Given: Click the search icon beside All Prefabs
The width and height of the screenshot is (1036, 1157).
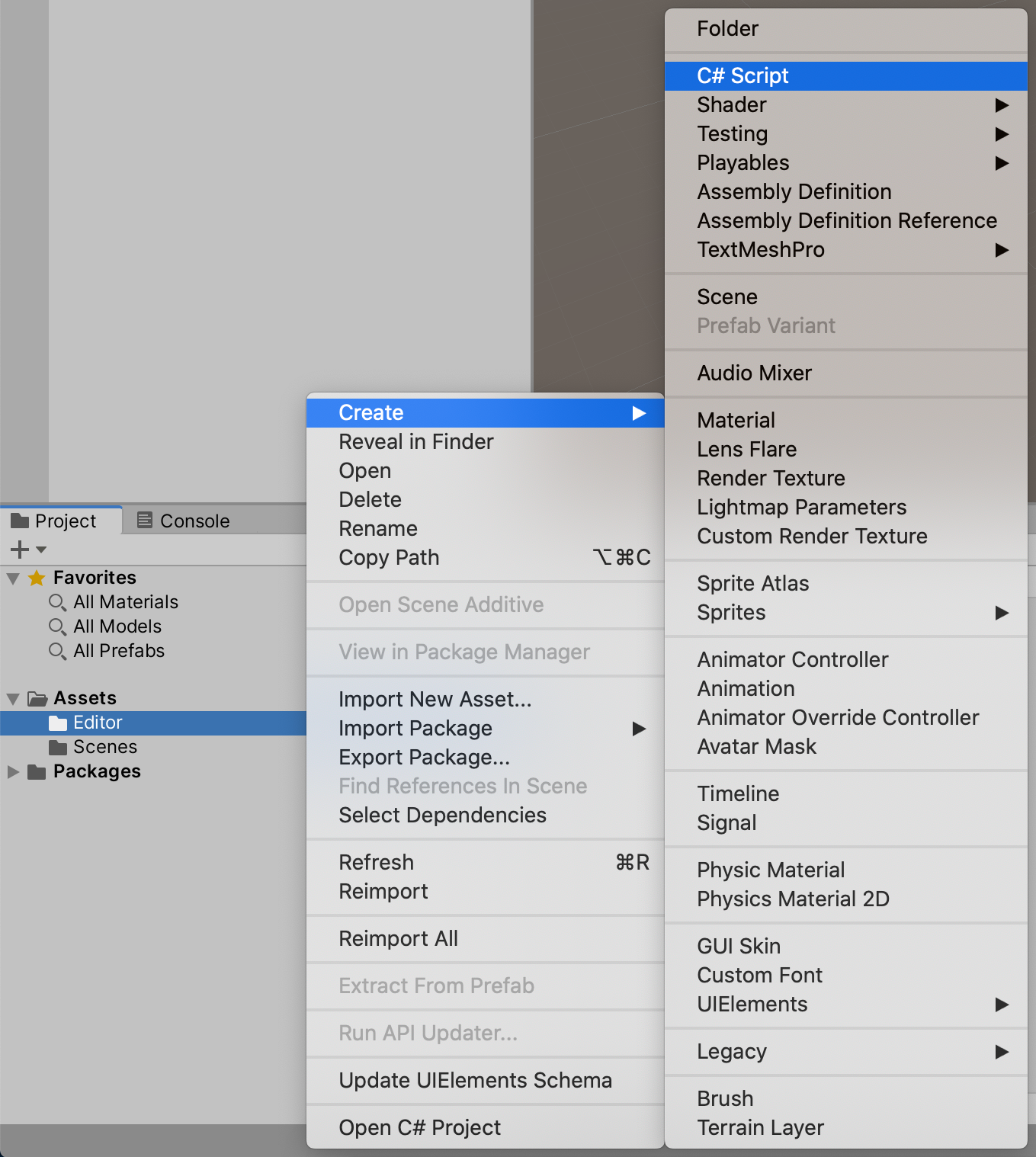Looking at the screenshot, I should coord(58,651).
